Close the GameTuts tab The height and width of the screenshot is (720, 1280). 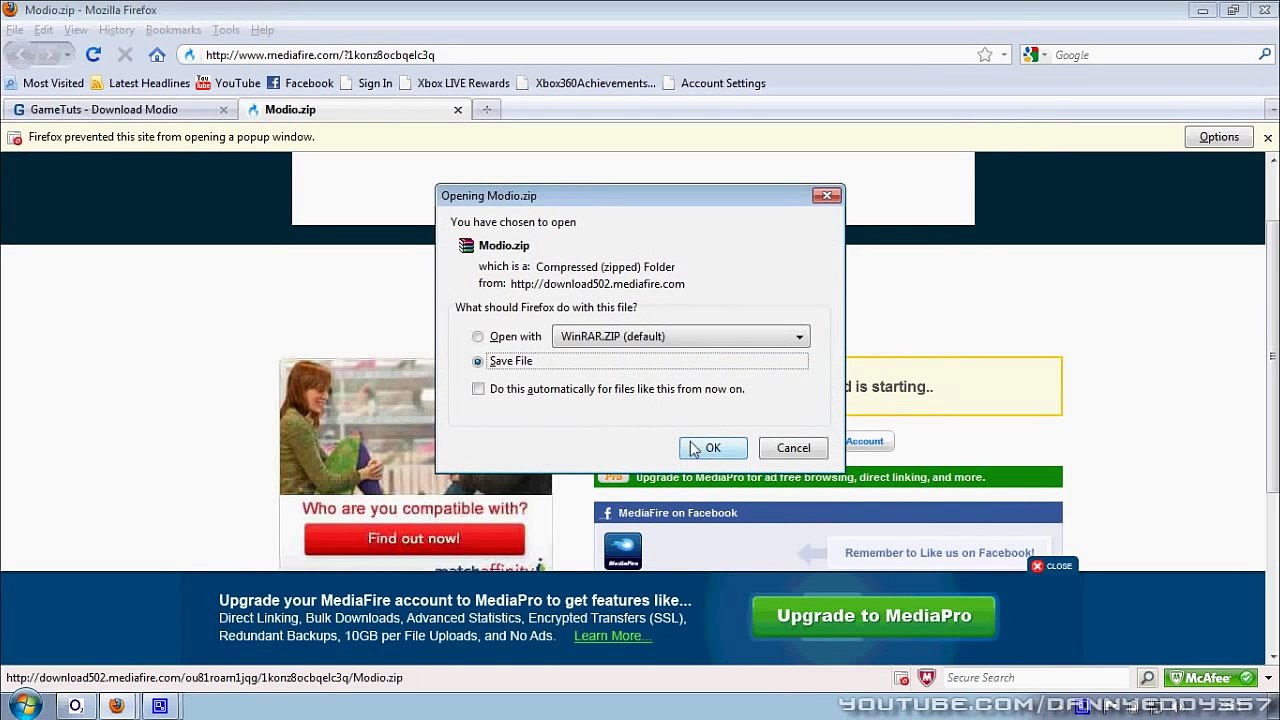[223, 110]
